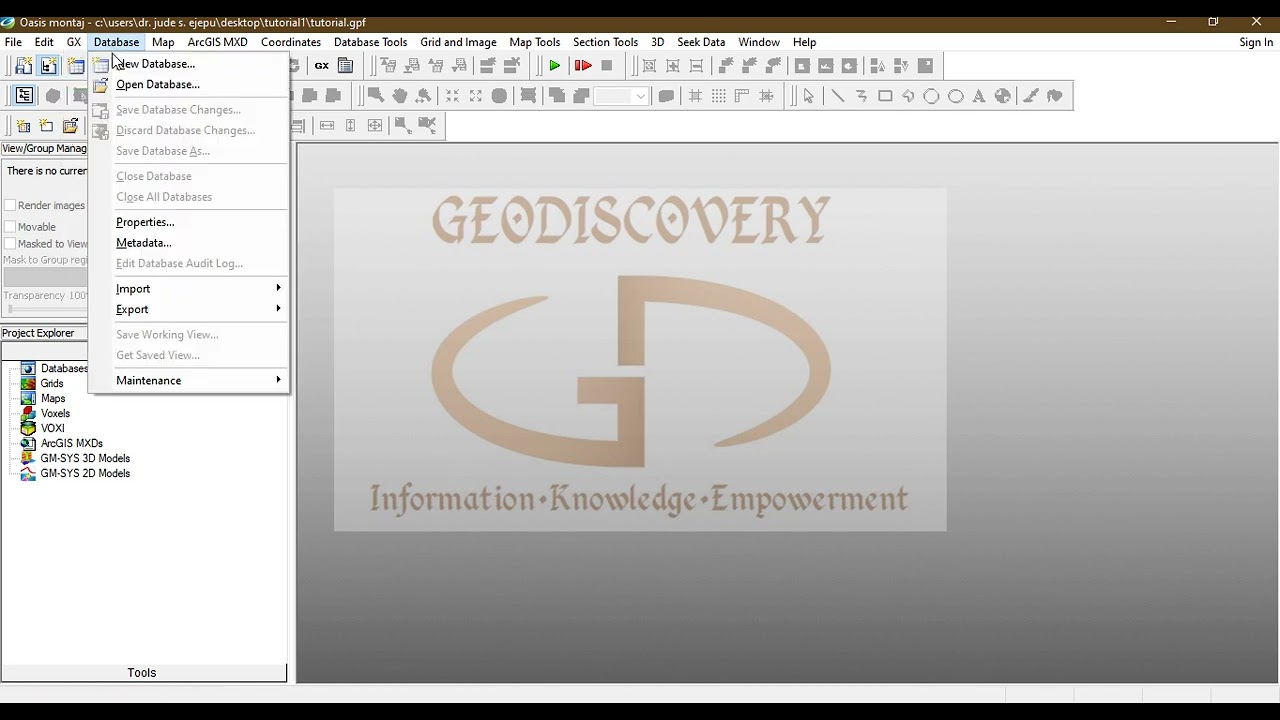
Task: Select Voxels in Project Explorer
Action: [56, 414]
